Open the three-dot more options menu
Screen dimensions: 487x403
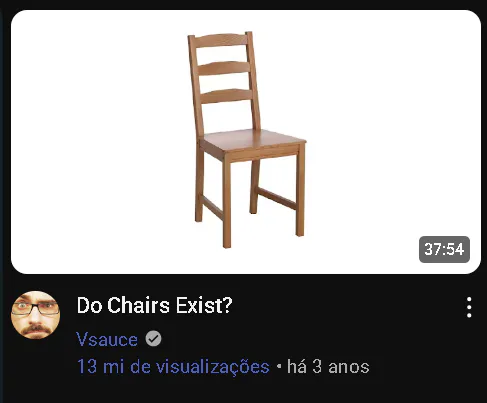coord(469,307)
